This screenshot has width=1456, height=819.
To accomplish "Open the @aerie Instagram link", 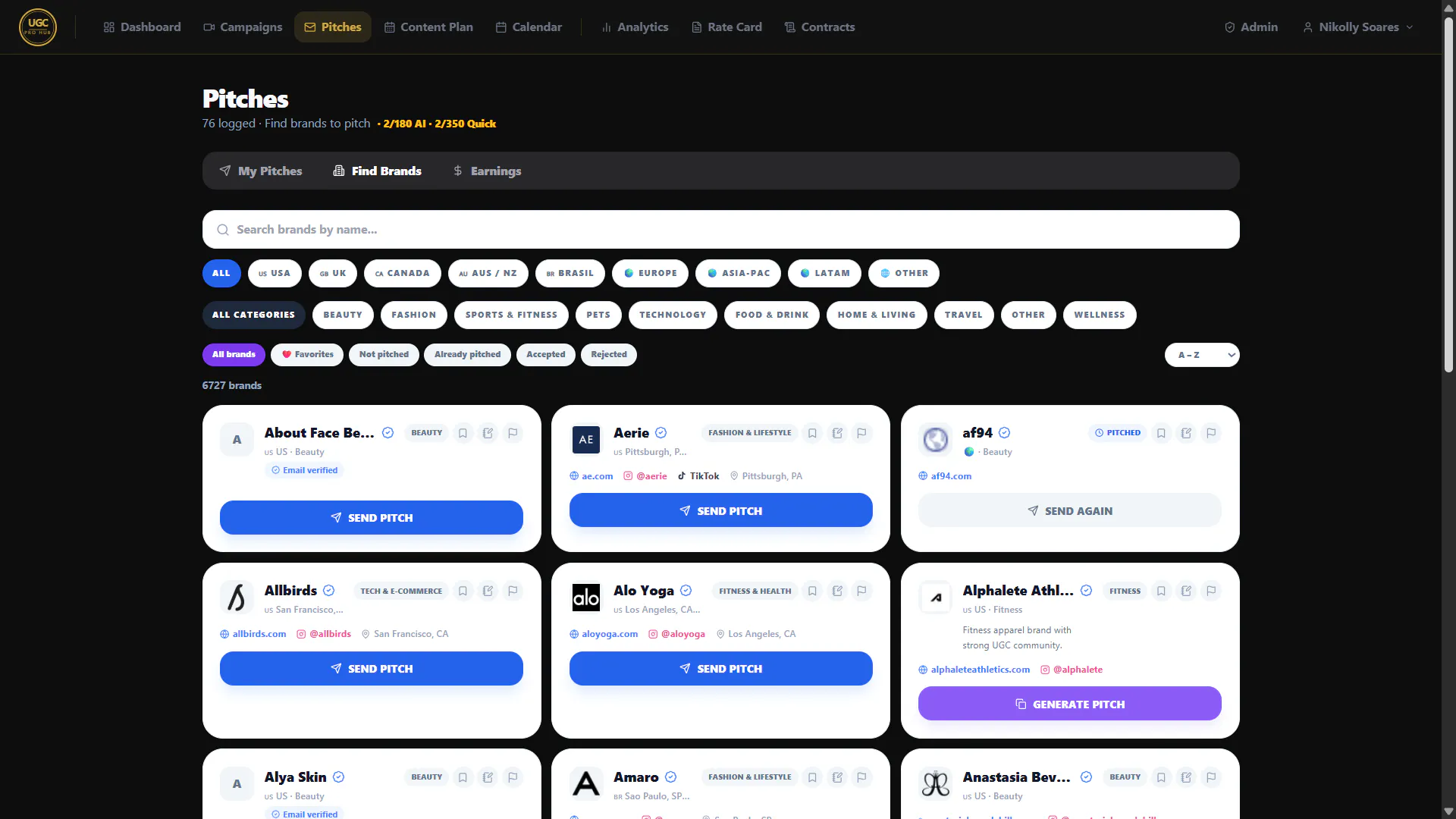I will 645,476.
